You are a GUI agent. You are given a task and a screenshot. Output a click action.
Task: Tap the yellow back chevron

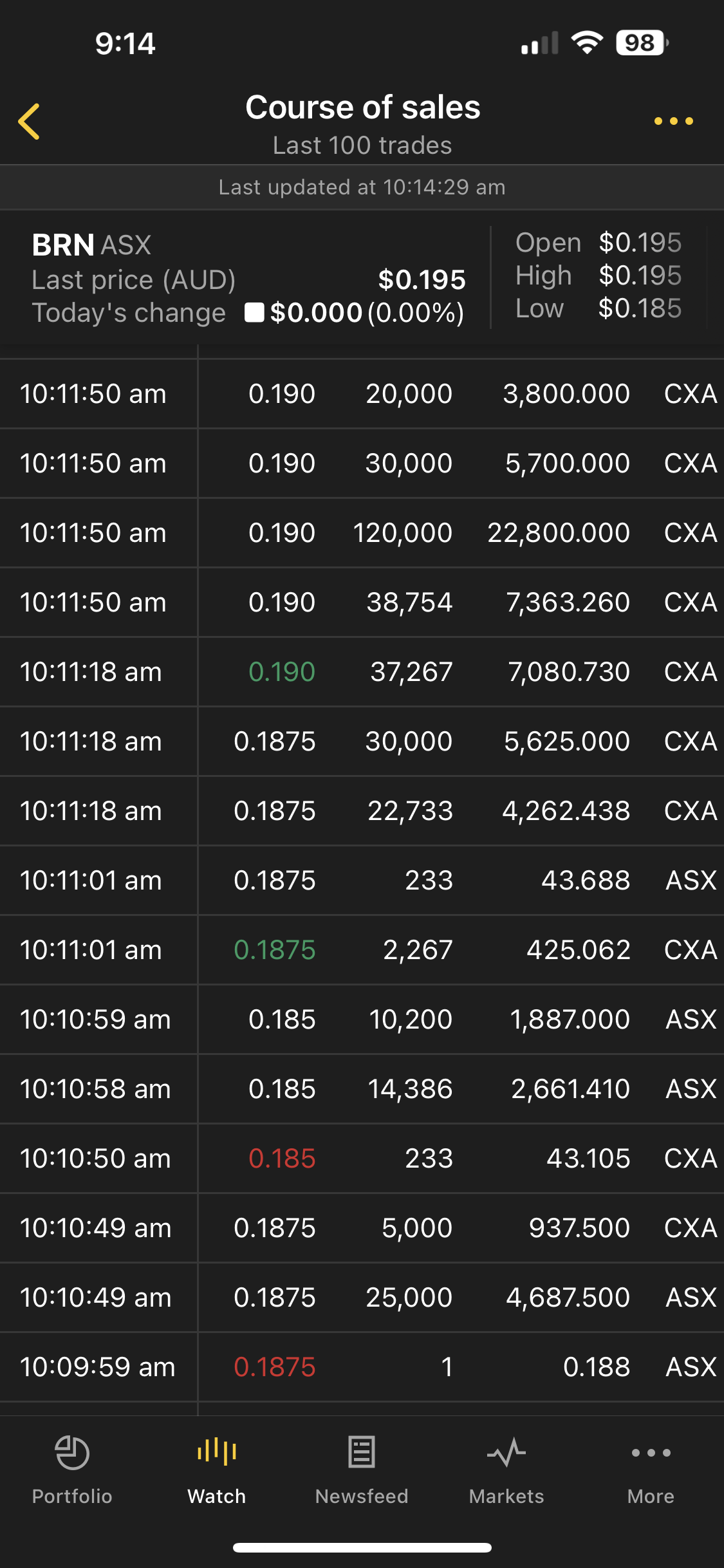(29, 121)
